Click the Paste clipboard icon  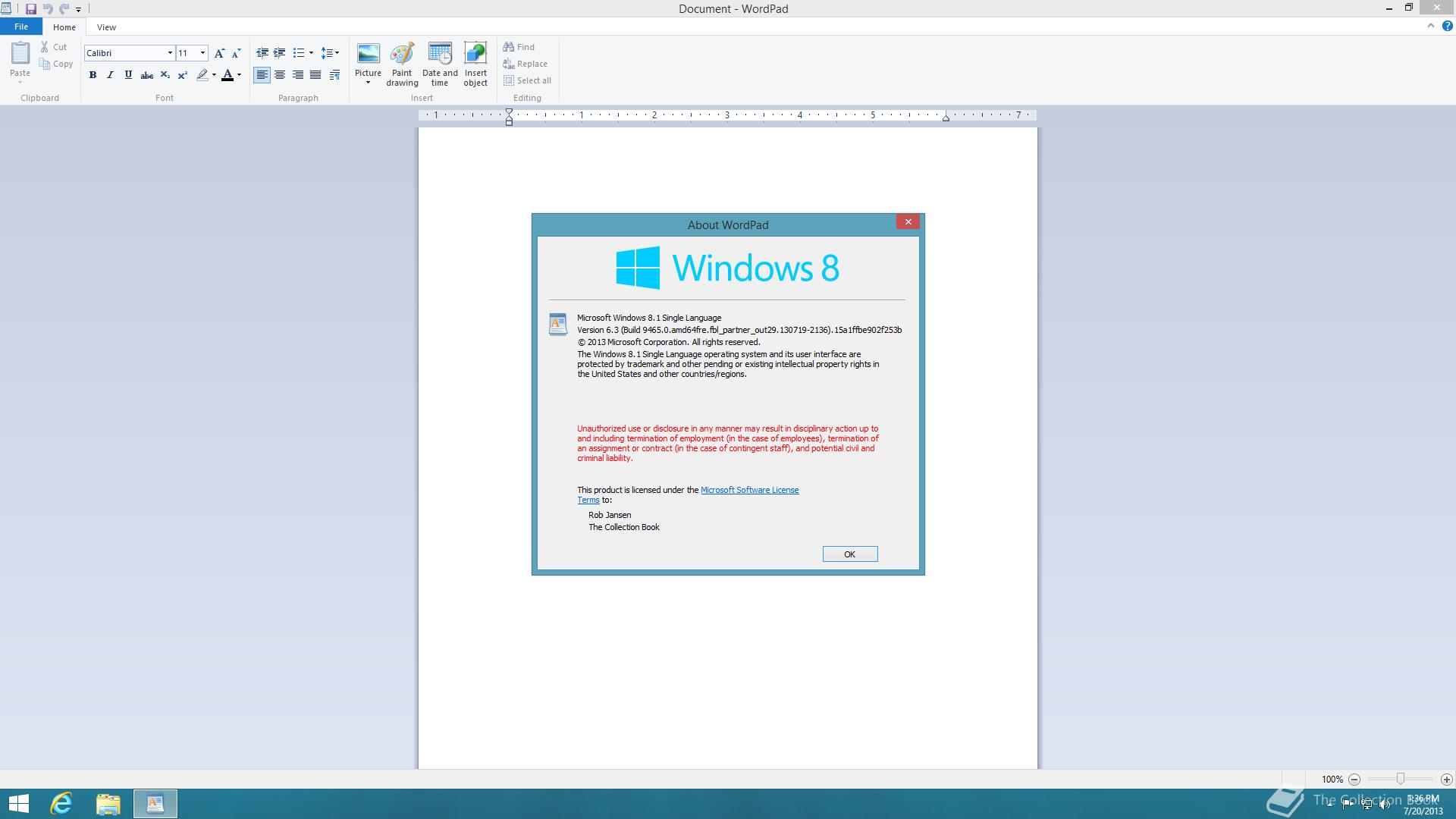coord(20,53)
